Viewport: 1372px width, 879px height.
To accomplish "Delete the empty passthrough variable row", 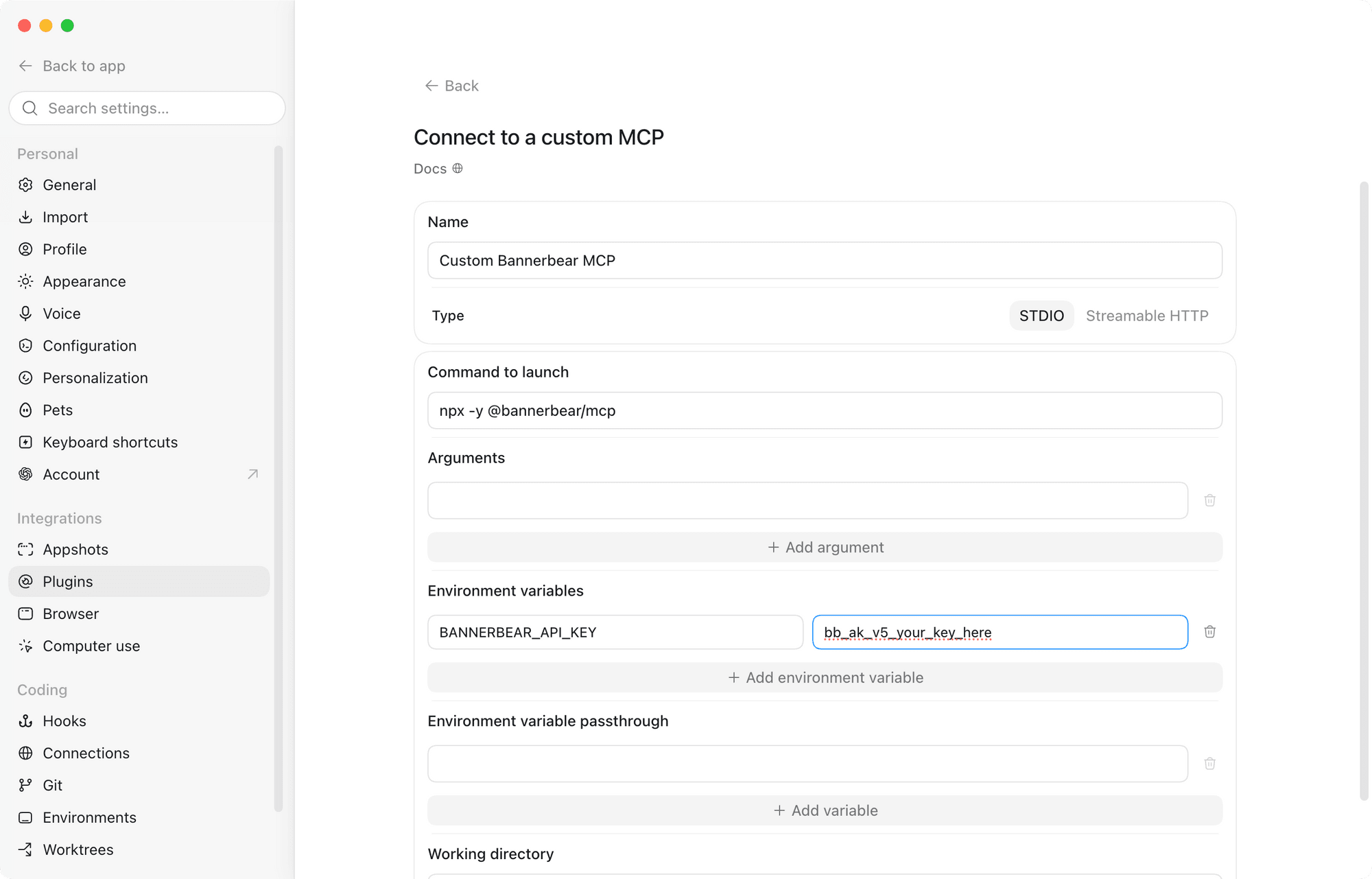I will [x=1209, y=763].
